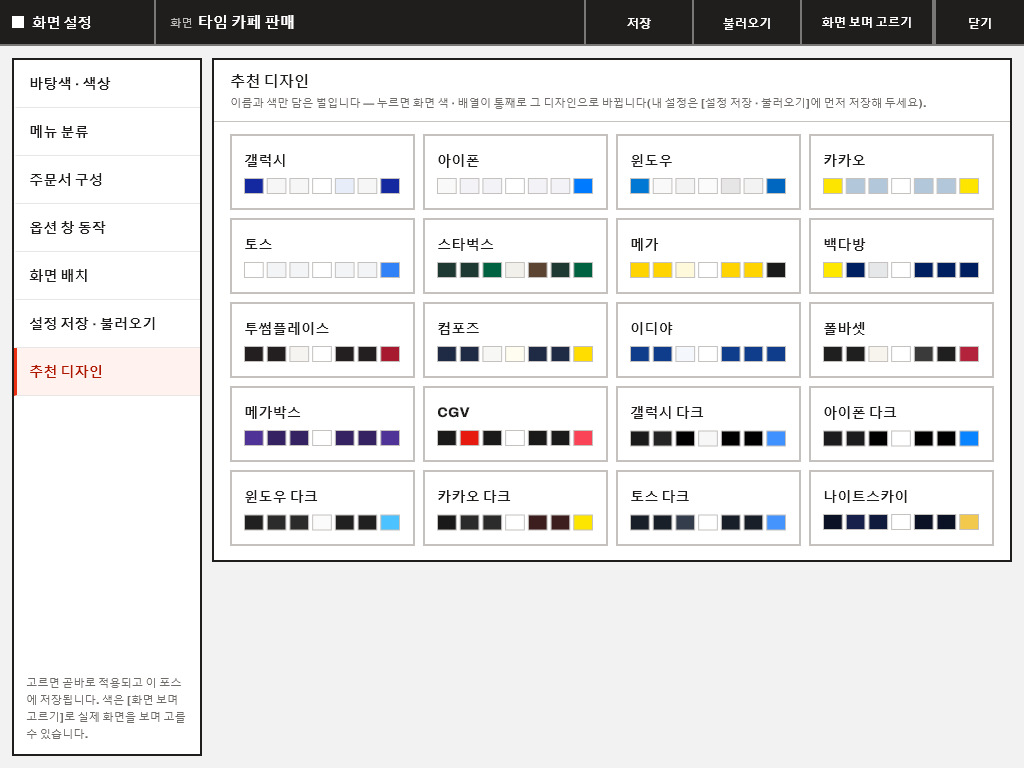The width and height of the screenshot is (1024, 768).
Task: Choose the 토스 다크 design preset
Action: [709, 508]
